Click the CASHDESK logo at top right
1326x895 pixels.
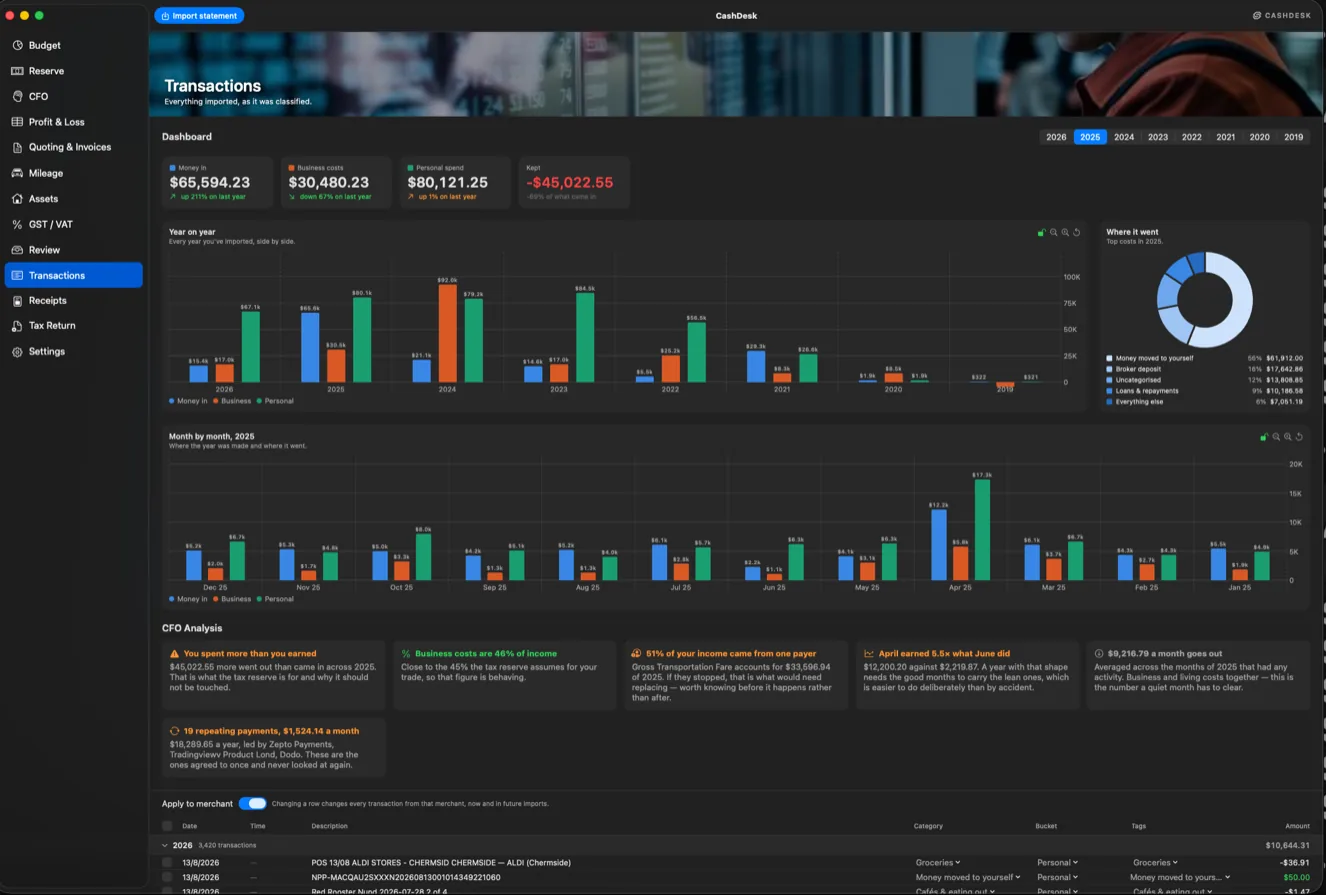(x=1284, y=15)
